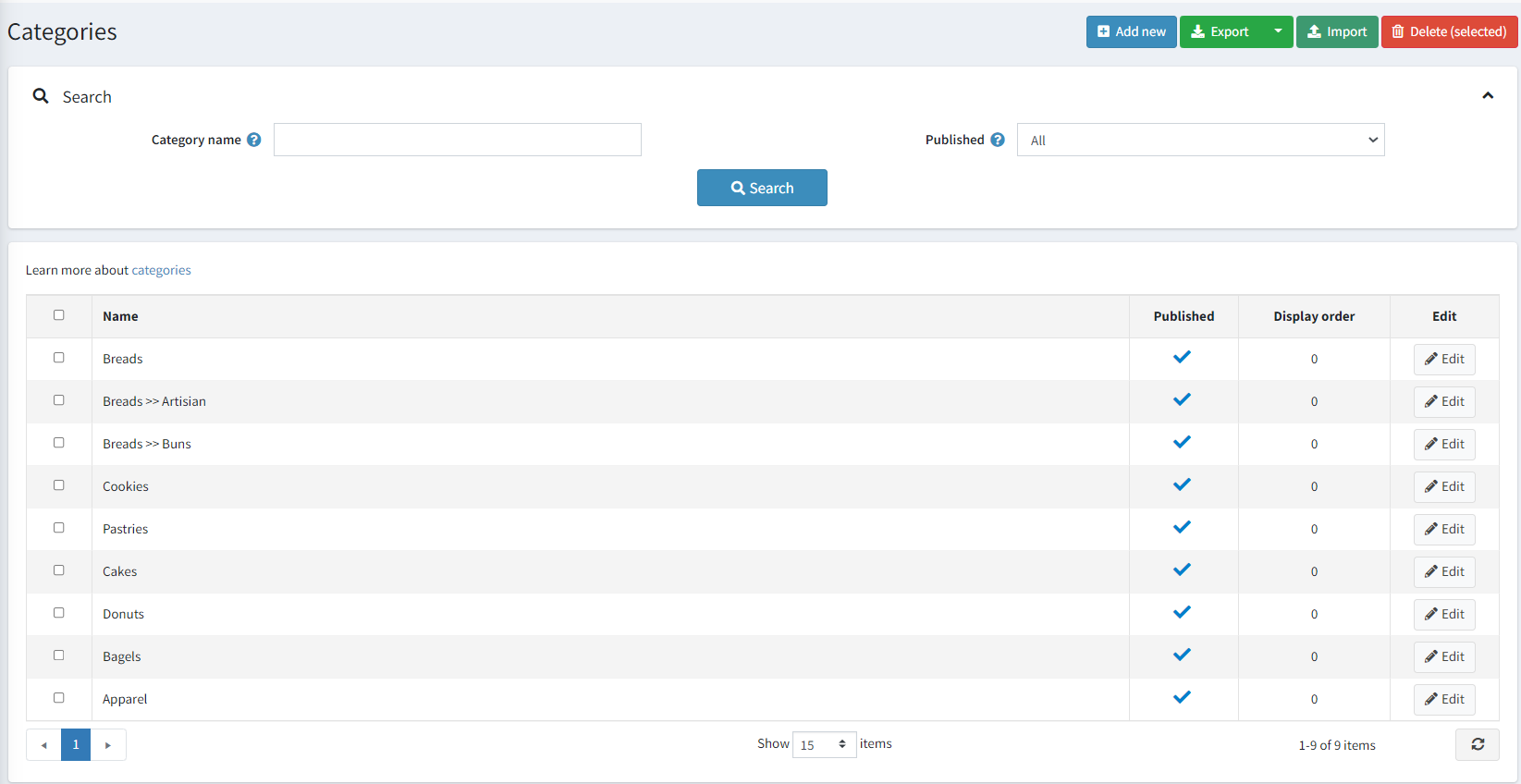This screenshot has height=784, width=1521.
Task: Select page 1 in the pagination
Action: pos(76,744)
